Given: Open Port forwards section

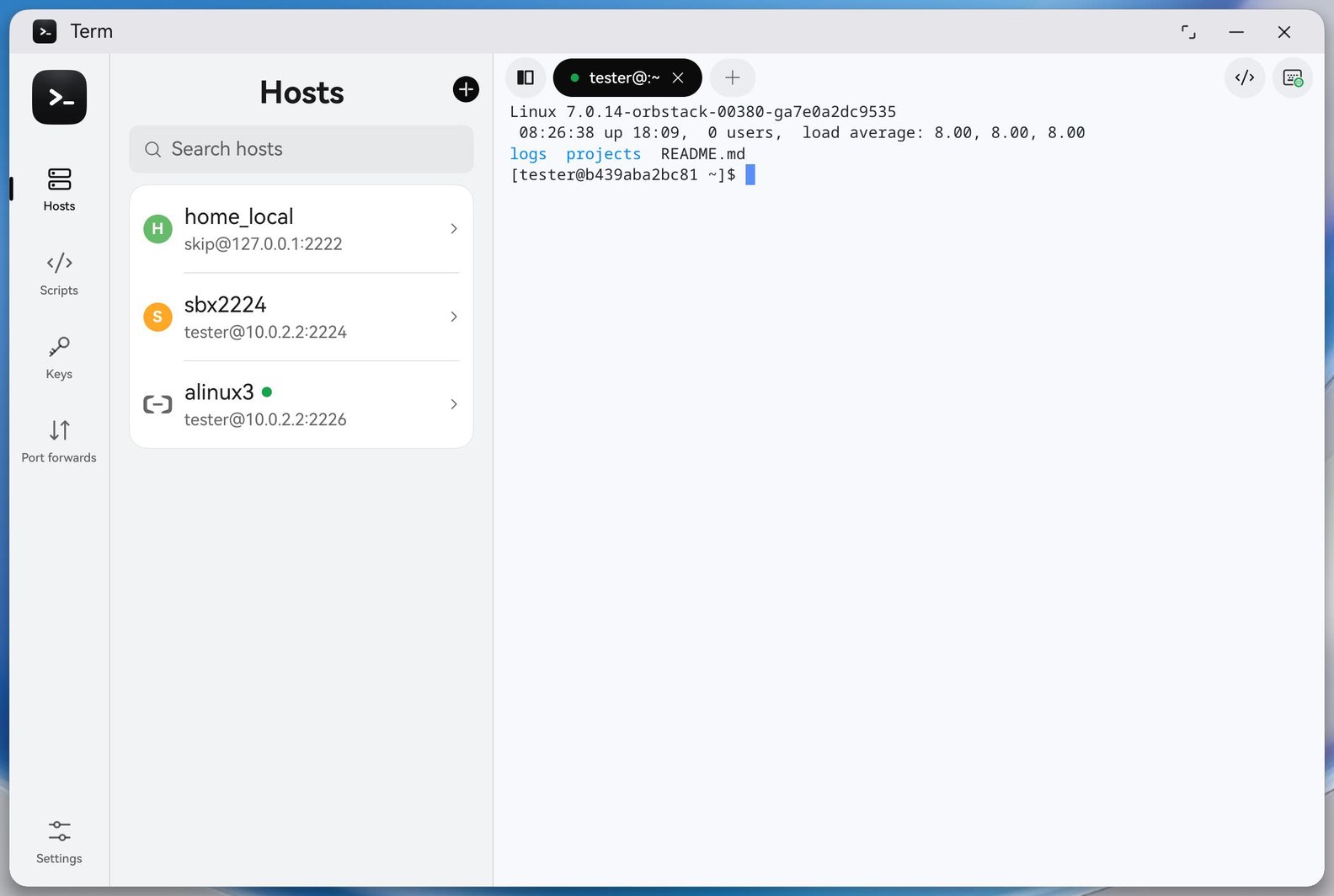Looking at the screenshot, I should [x=59, y=441].
